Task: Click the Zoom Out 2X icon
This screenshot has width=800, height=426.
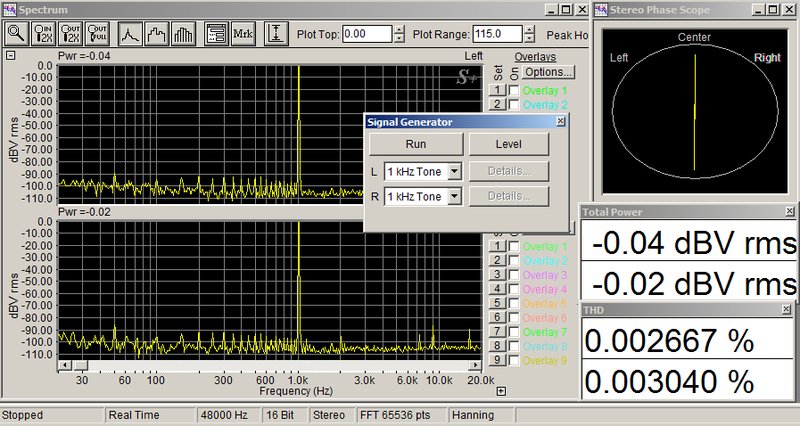Action: [70, 34]
